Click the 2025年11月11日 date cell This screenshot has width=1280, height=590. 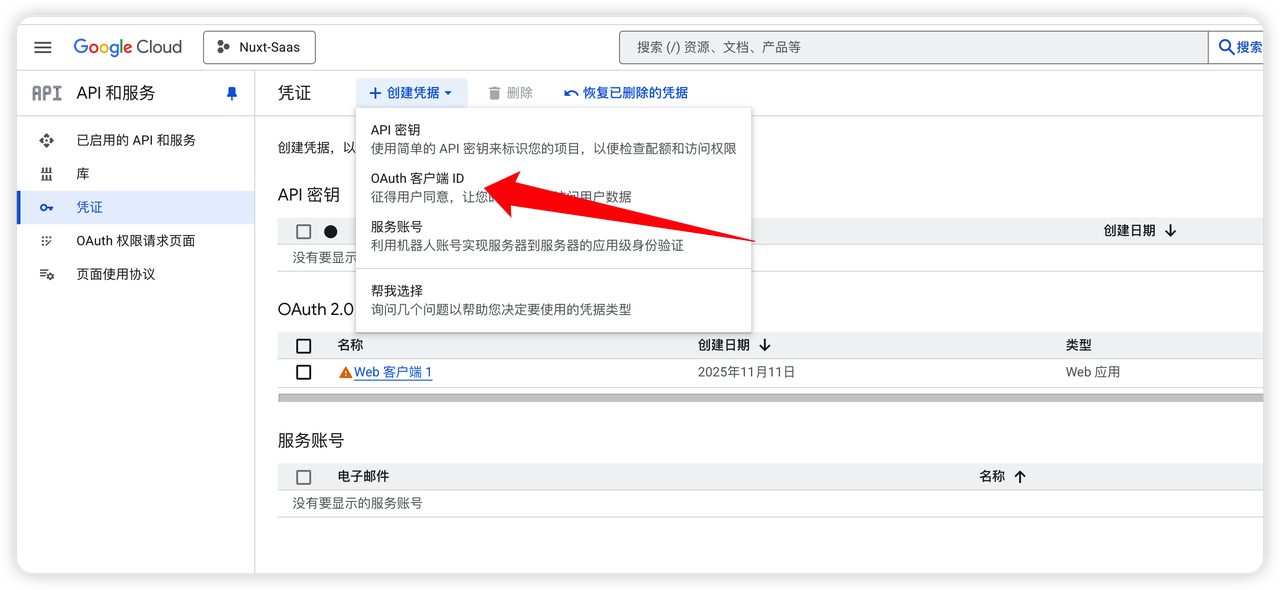746,372
